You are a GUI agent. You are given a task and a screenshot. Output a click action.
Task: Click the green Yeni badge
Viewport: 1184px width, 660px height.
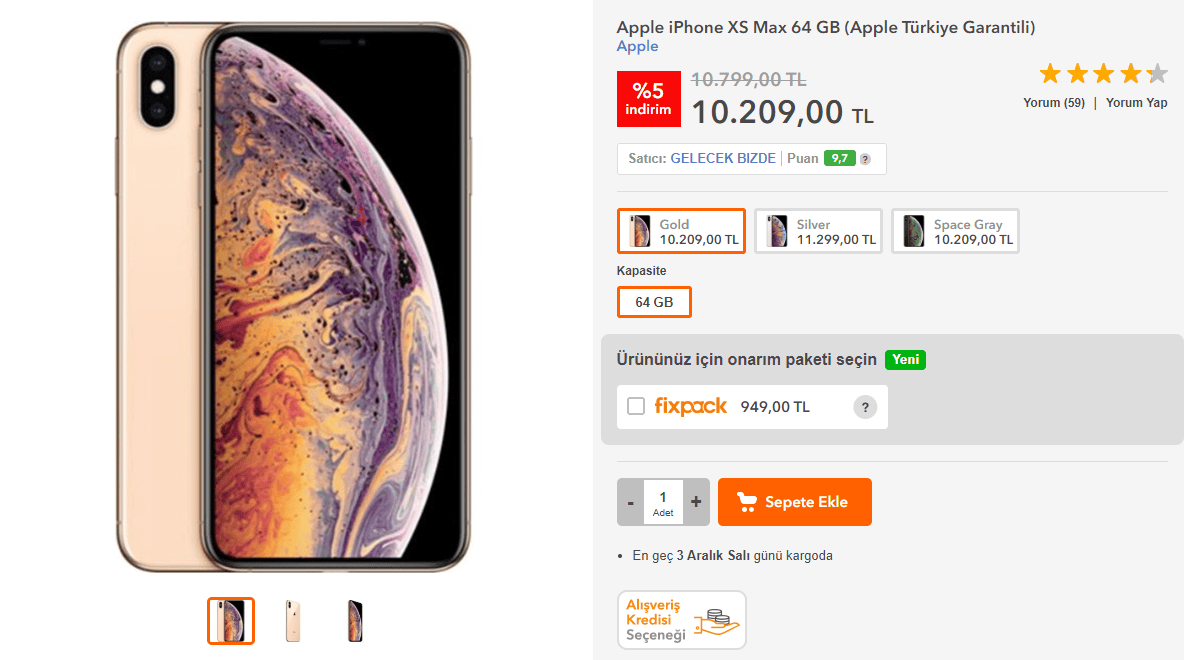[x=905, y=360]
